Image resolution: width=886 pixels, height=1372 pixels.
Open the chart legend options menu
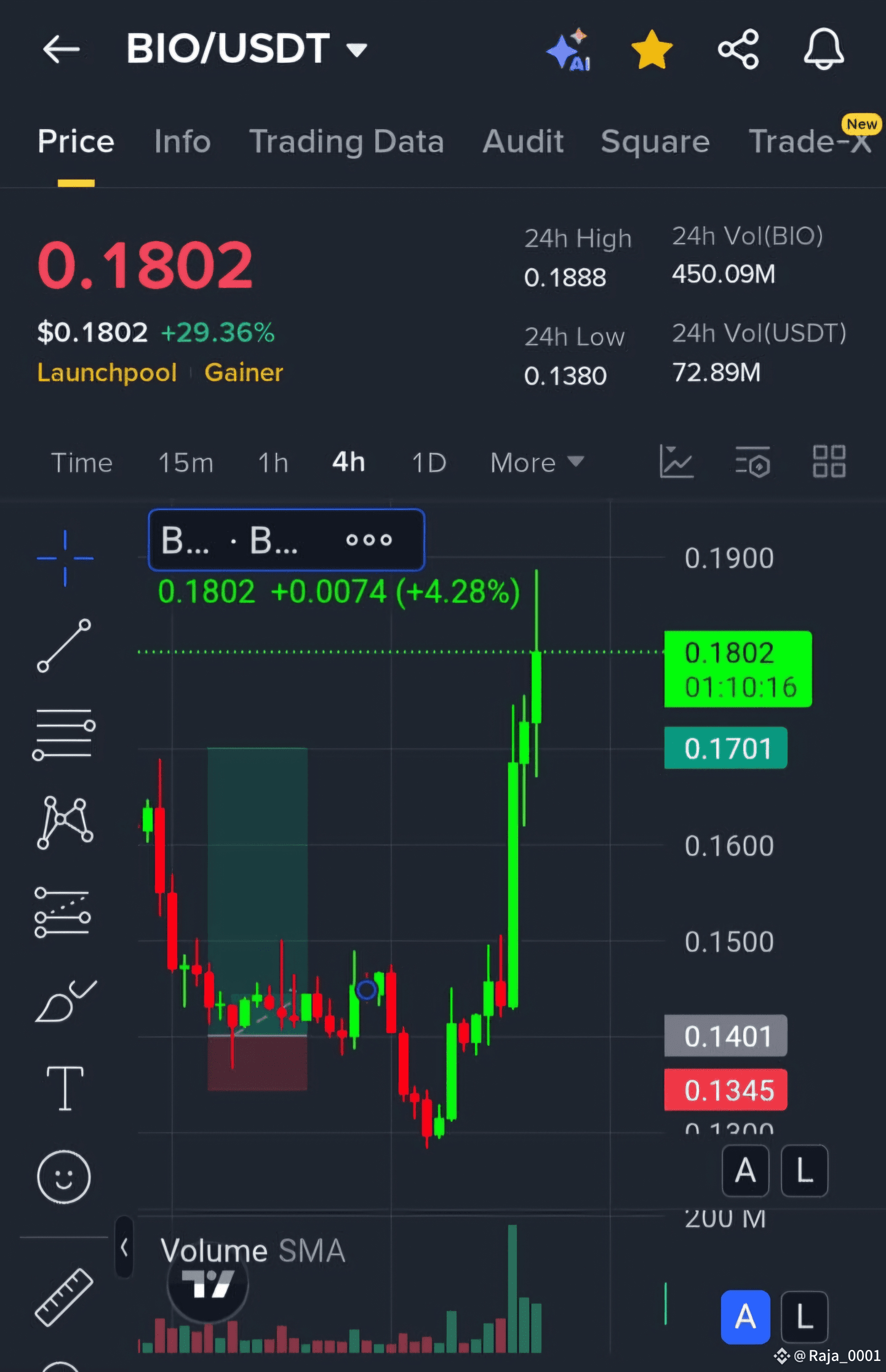point(369,540)
